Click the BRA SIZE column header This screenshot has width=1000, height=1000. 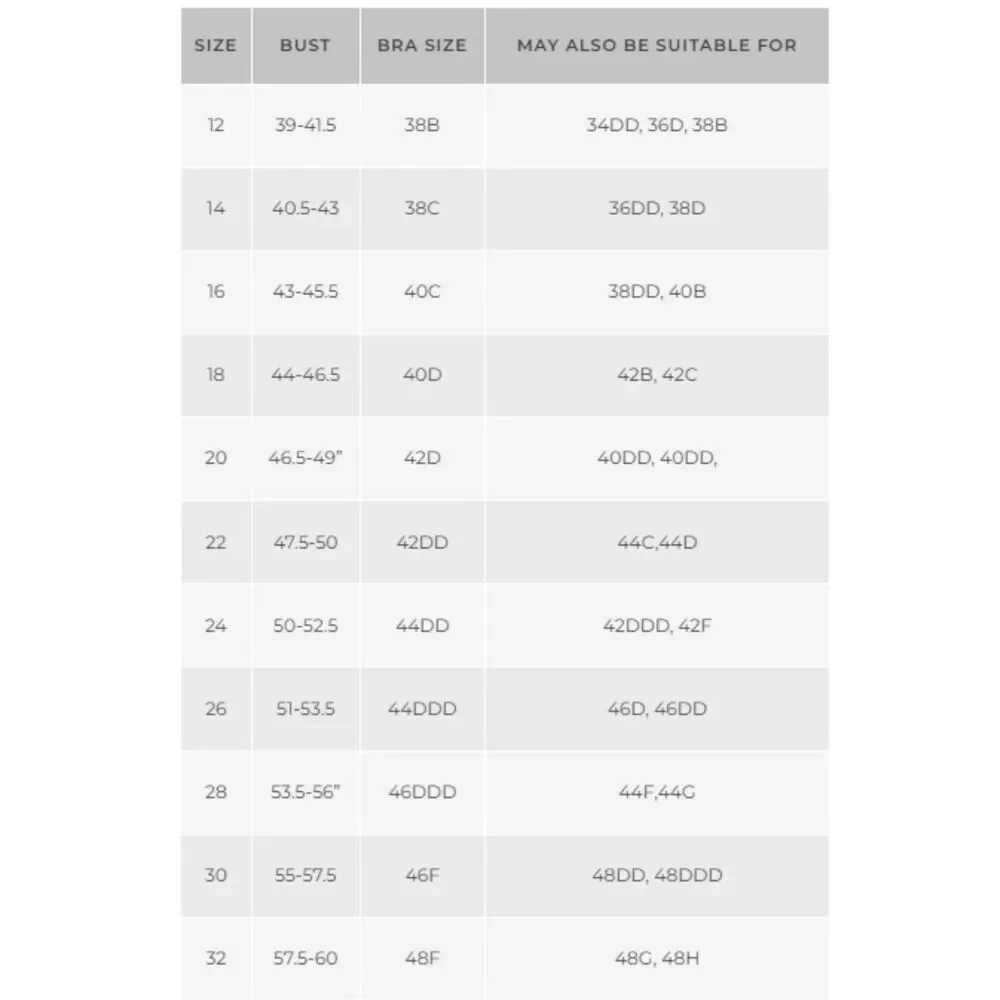[x=422, y=45]
